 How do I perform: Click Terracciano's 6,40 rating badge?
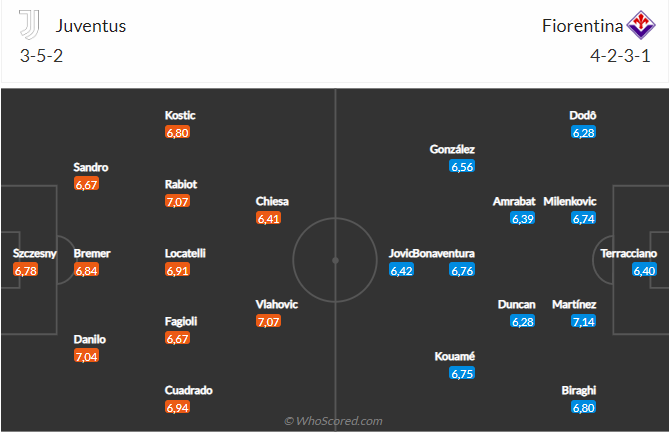pos(643,271)
